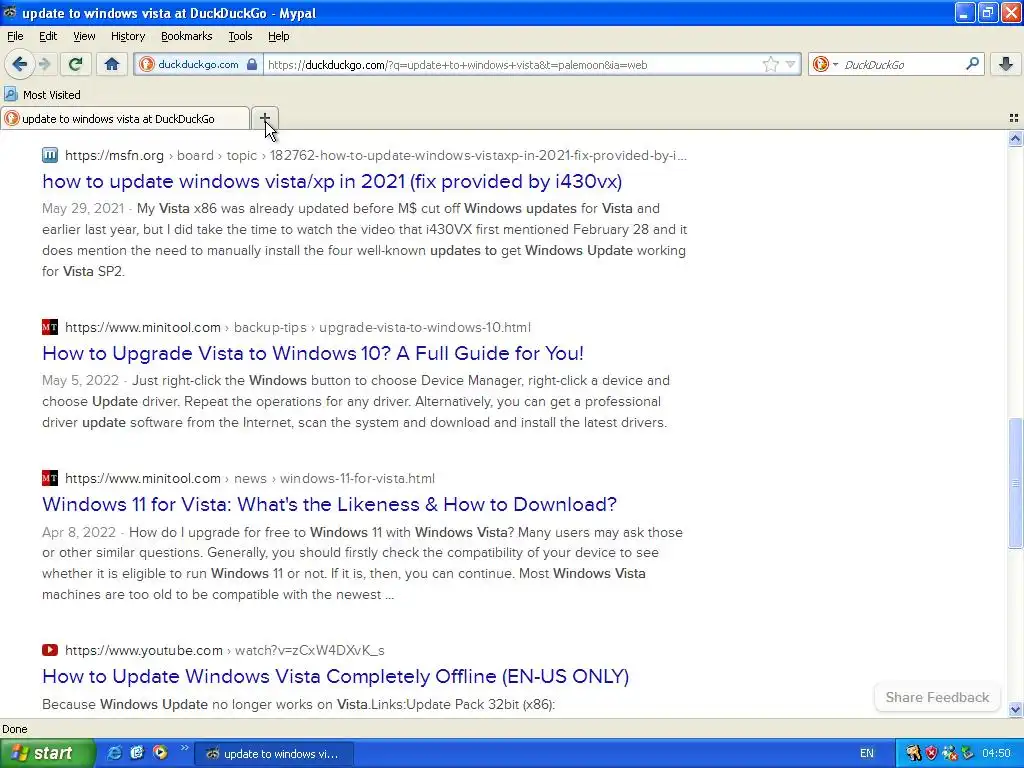
Task: Open the Bookmarks menu
Action: [x=186, y=36]
